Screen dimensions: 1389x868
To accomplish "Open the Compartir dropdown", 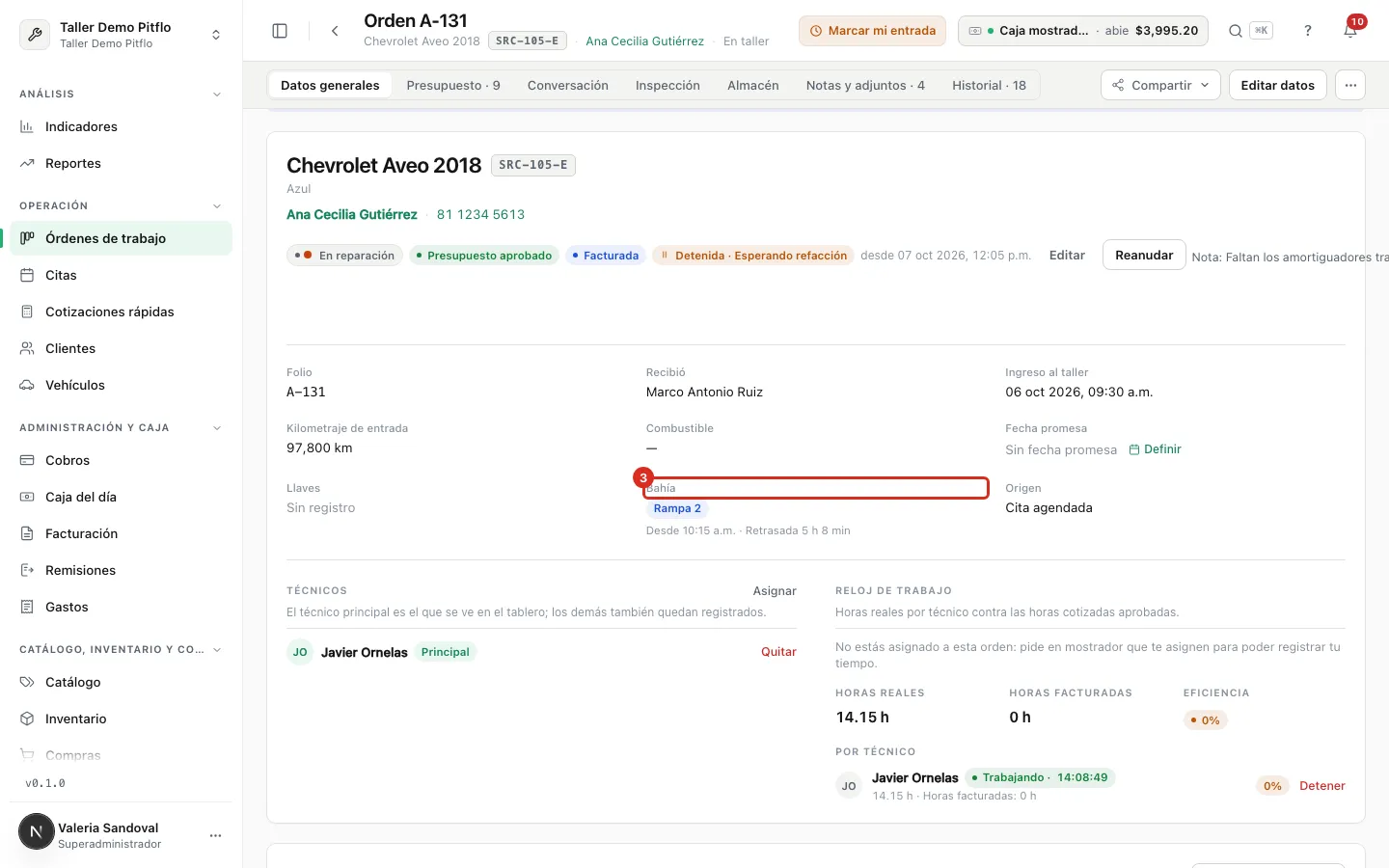I will point(1160,85).
